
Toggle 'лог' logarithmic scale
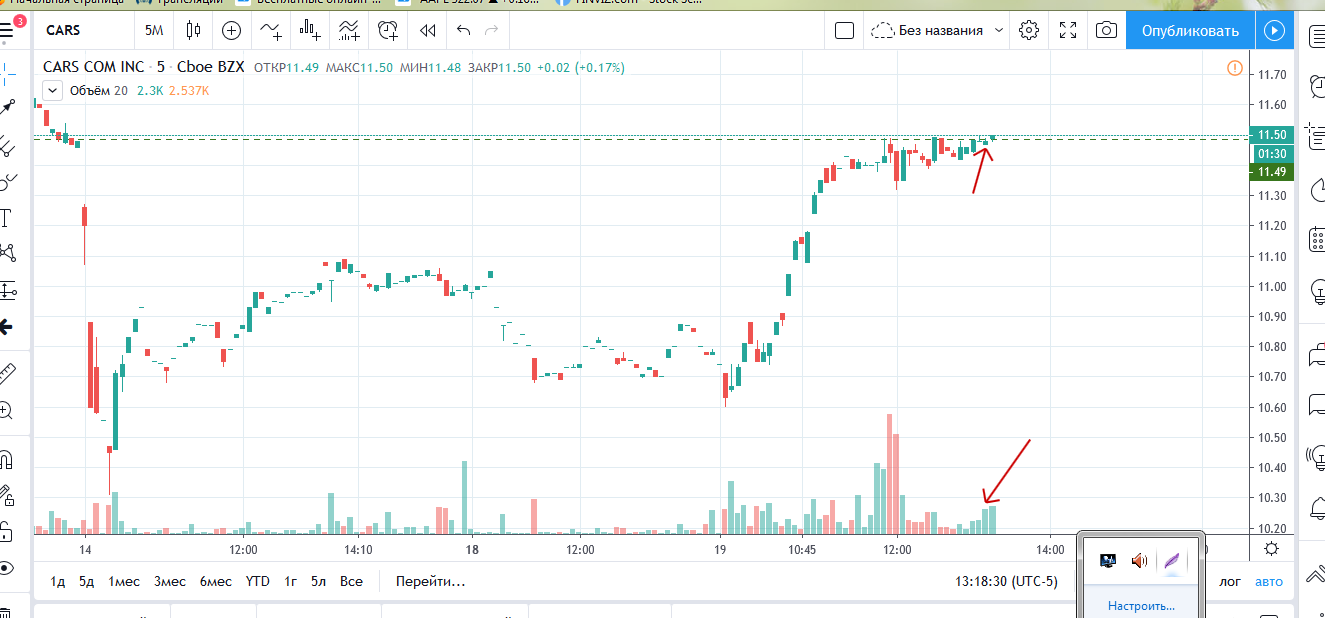[x=1230, y=581]
